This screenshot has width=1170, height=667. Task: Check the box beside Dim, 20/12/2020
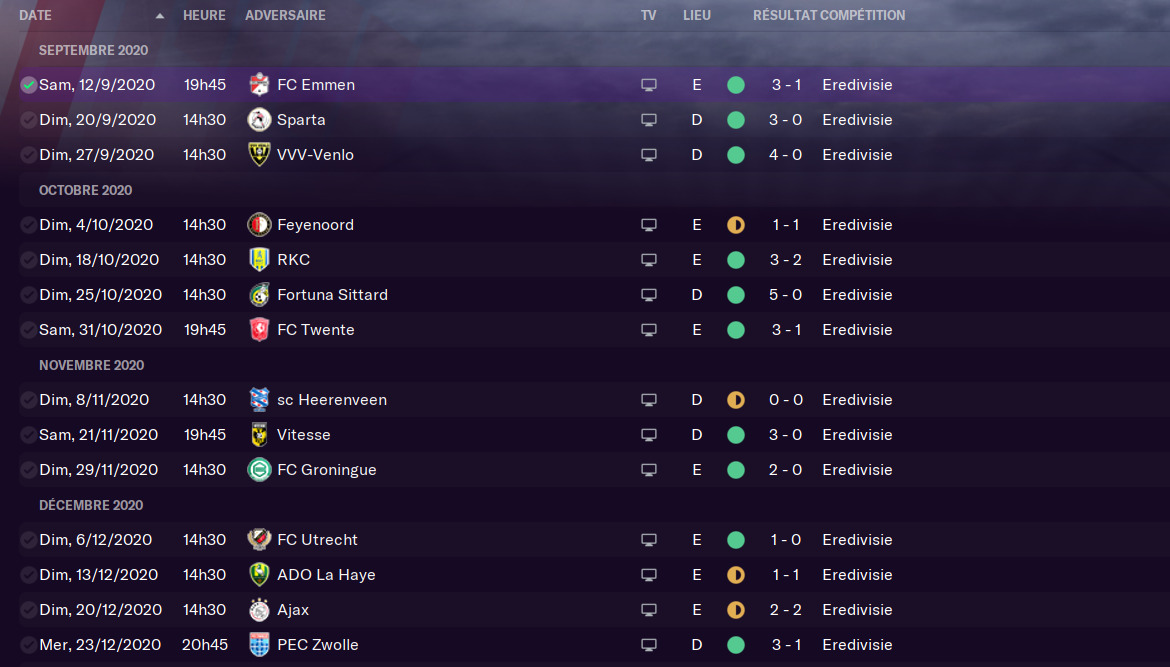point(28,610)
